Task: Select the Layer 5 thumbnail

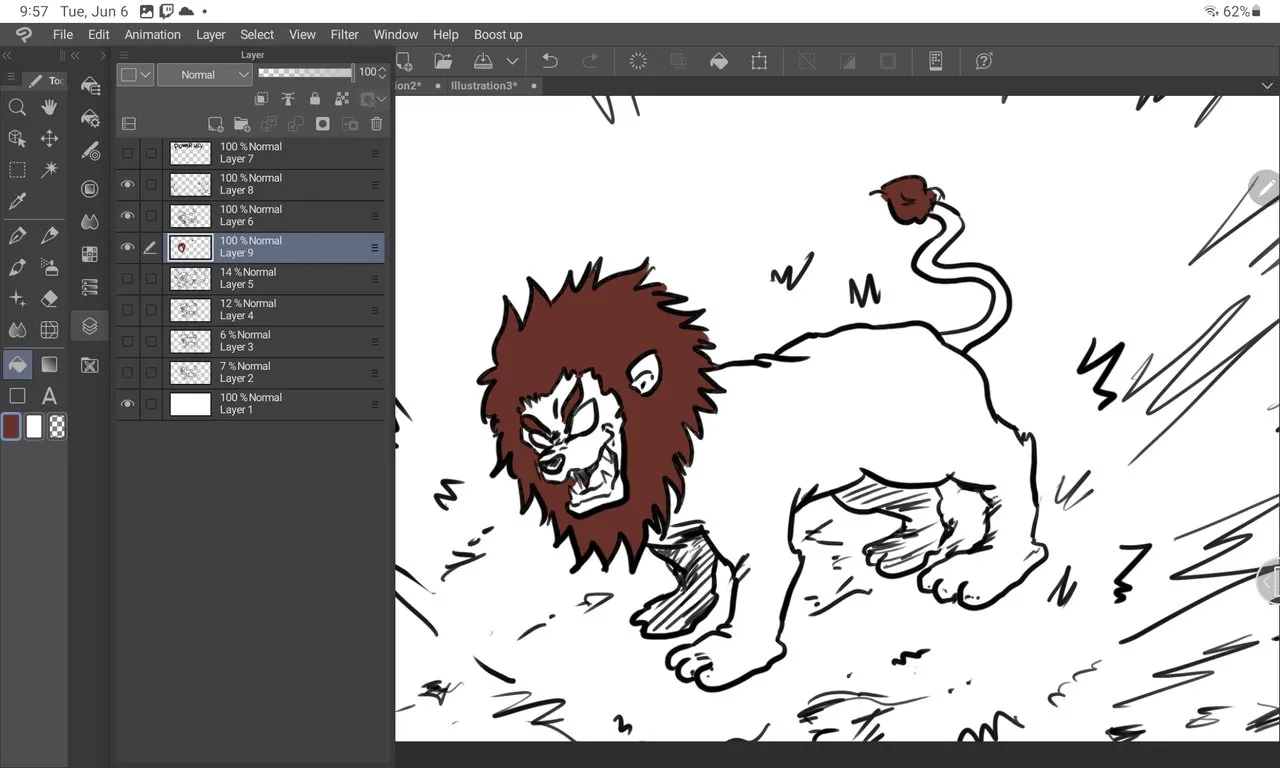Action: (x=190, y=278)
